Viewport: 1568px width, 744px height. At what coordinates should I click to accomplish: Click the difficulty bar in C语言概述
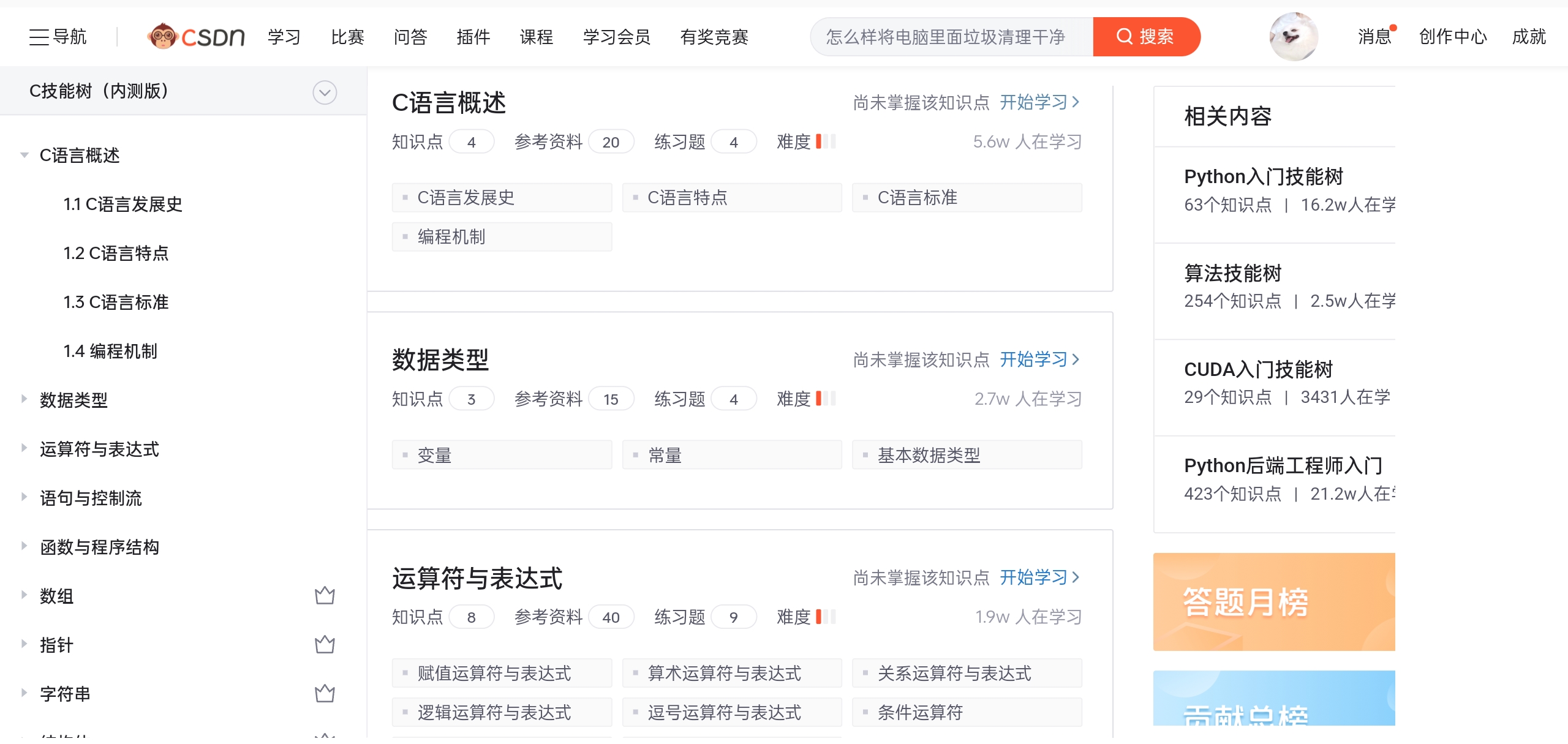tap(826, 141)
